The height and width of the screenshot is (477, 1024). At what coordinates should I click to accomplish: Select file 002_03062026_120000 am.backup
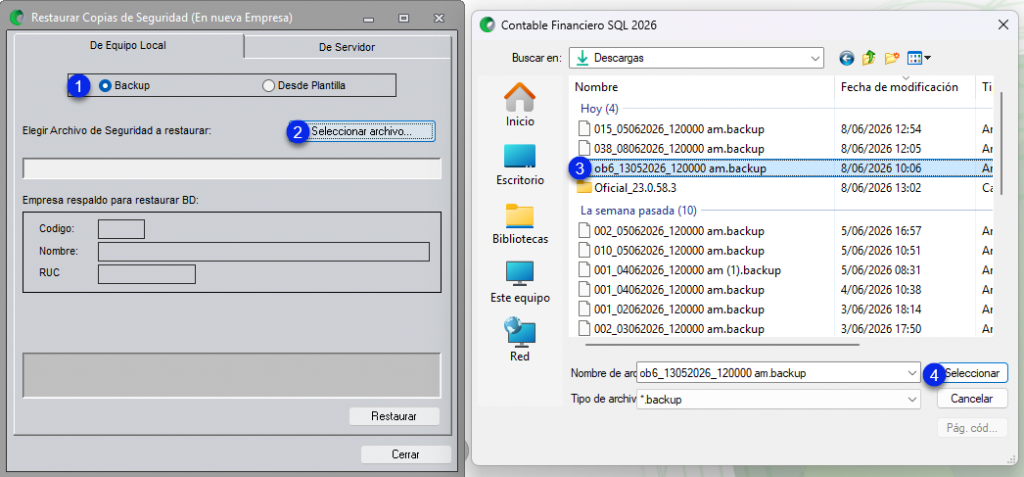pos(670,329)
